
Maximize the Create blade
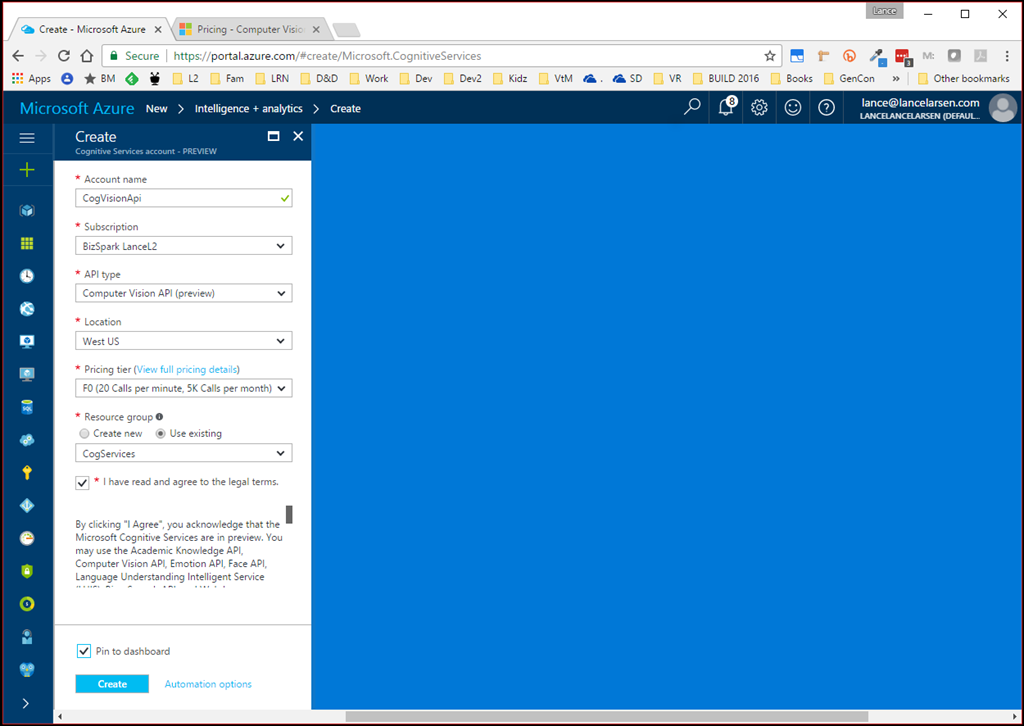274,136
